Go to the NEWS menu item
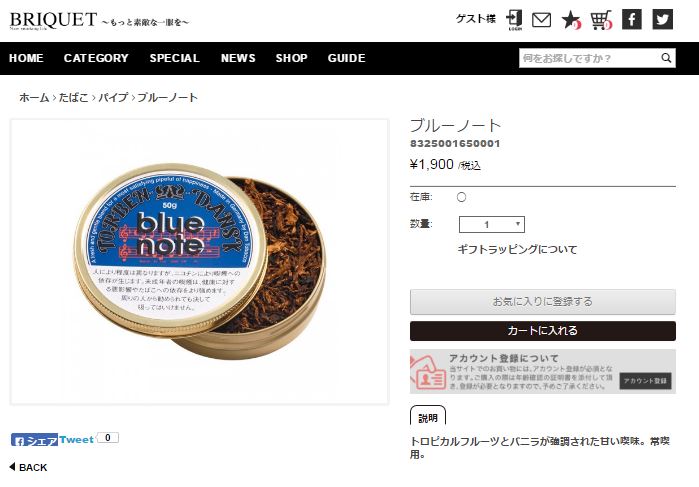 pyautogui.click(x=238, y=58)
